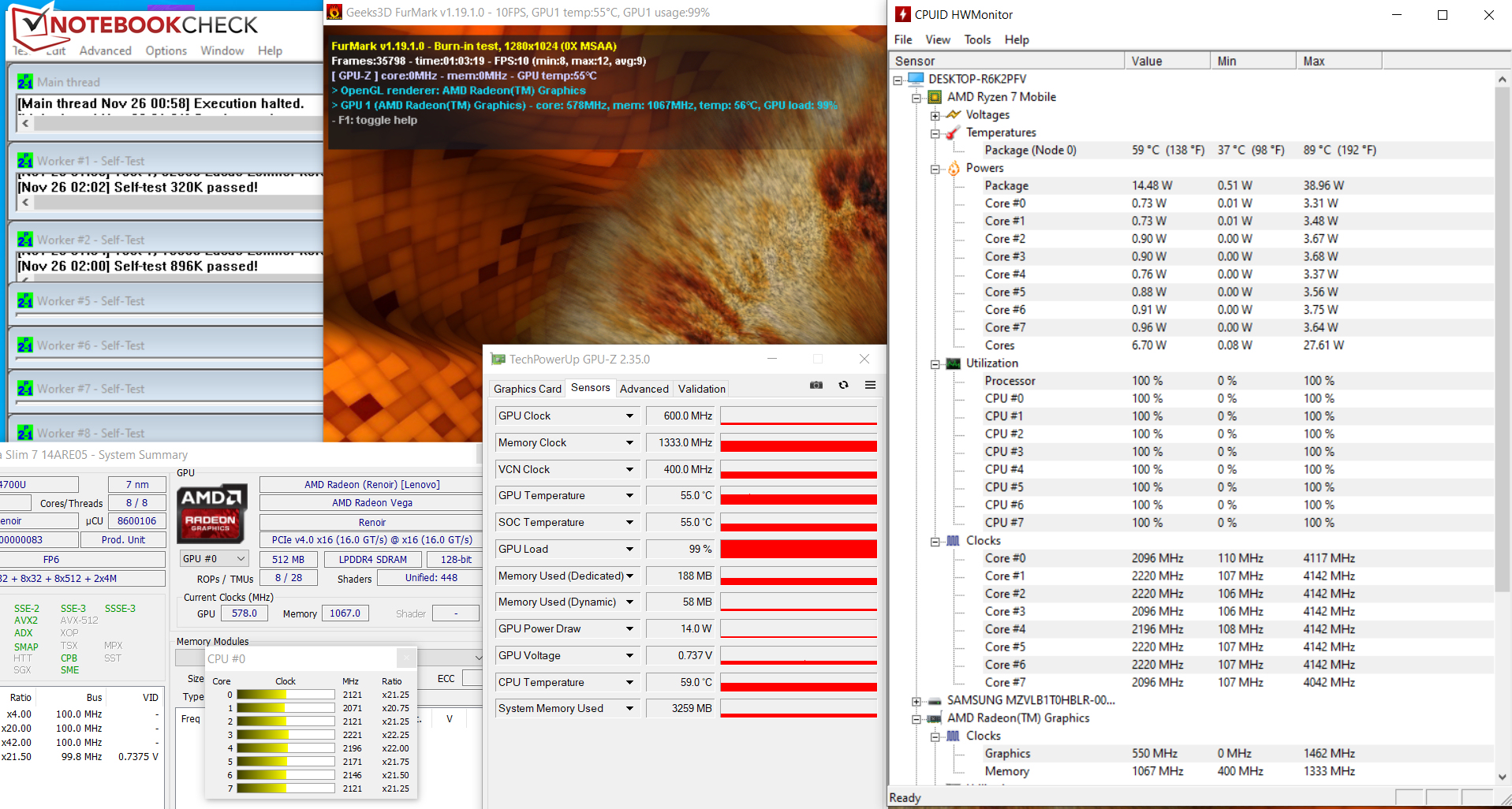Click the Utilization node icon
Image resolution: width=1512 pixels, height=809 pixels.
pyautogui.click(x=954, y=363)
